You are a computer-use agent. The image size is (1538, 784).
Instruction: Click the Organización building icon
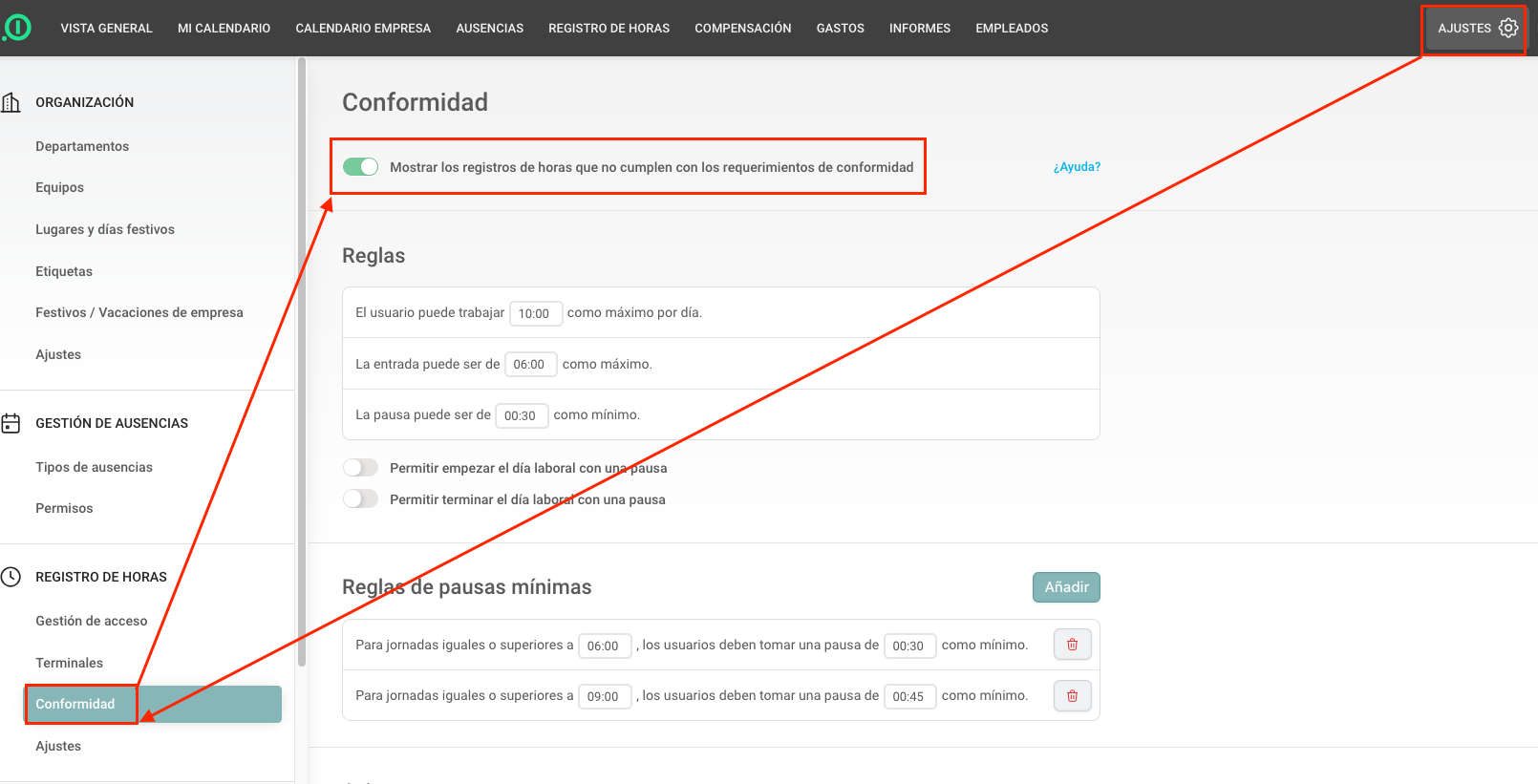tap(11, 102)
